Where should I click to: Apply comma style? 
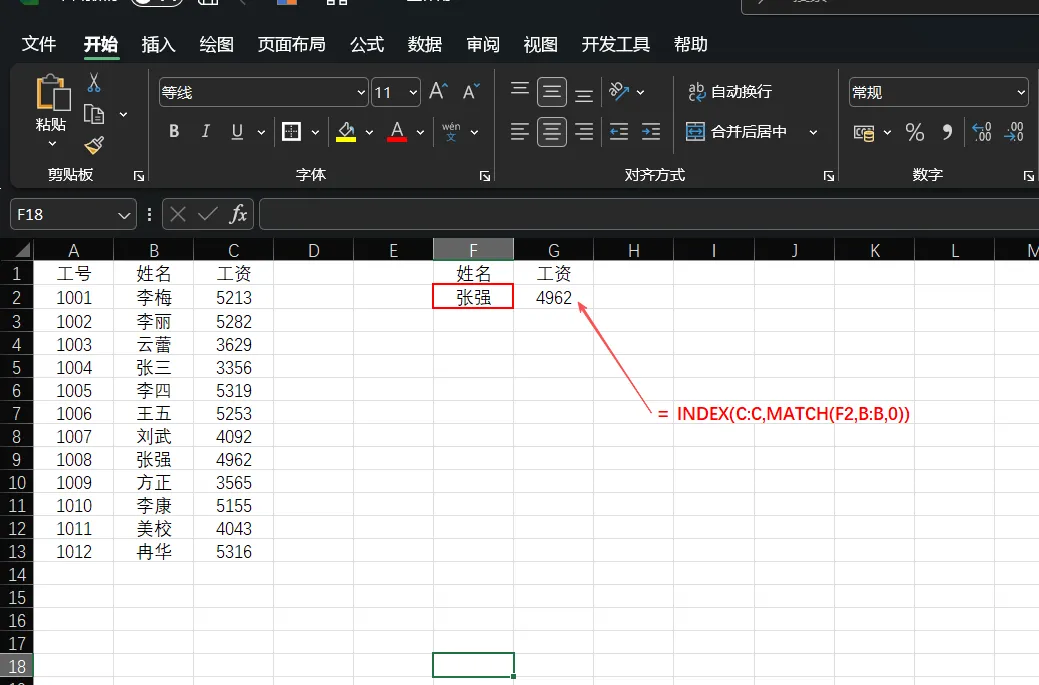click(x=948, y=132)
